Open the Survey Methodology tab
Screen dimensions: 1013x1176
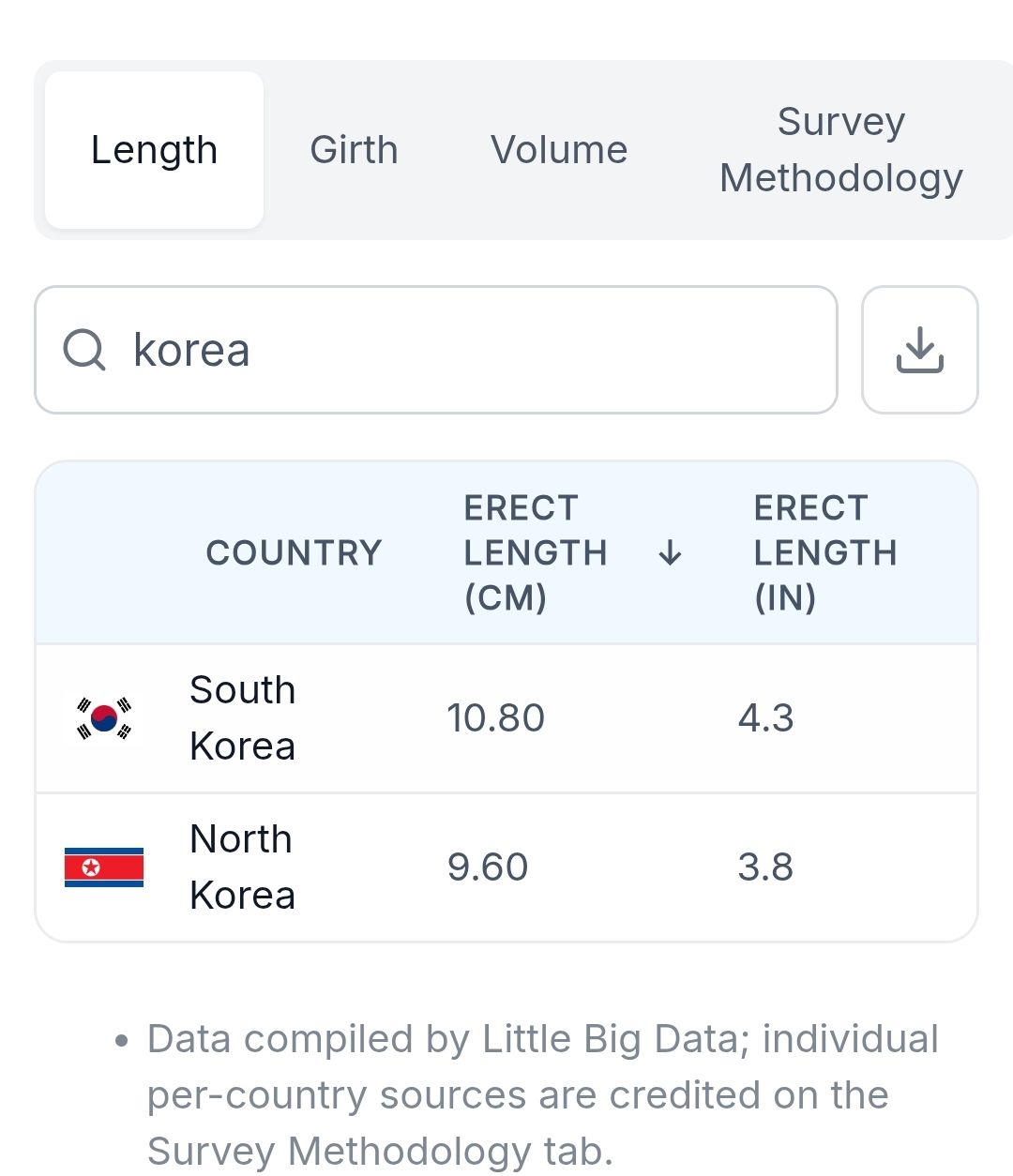(840, 150)
